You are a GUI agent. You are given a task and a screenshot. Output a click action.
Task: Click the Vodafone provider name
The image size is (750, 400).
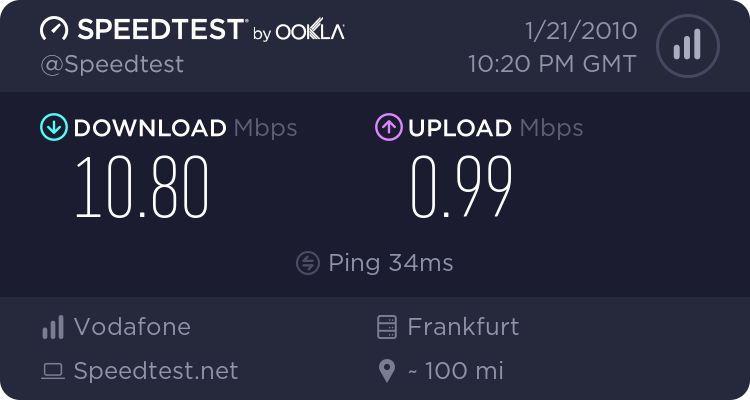[132, 327]
